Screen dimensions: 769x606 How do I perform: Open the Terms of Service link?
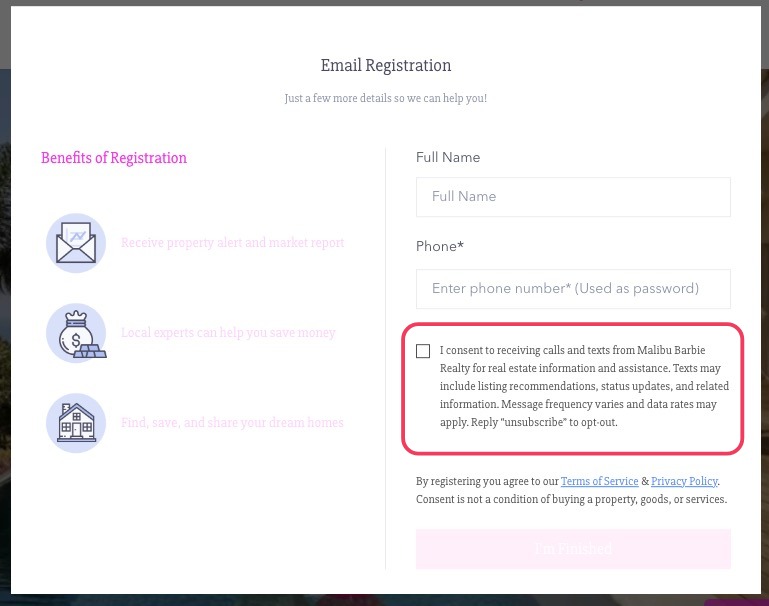coord(599,481)
